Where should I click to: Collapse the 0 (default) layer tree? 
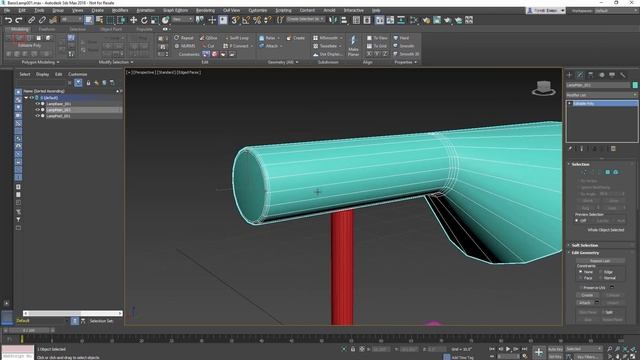[x=26, y=98]
